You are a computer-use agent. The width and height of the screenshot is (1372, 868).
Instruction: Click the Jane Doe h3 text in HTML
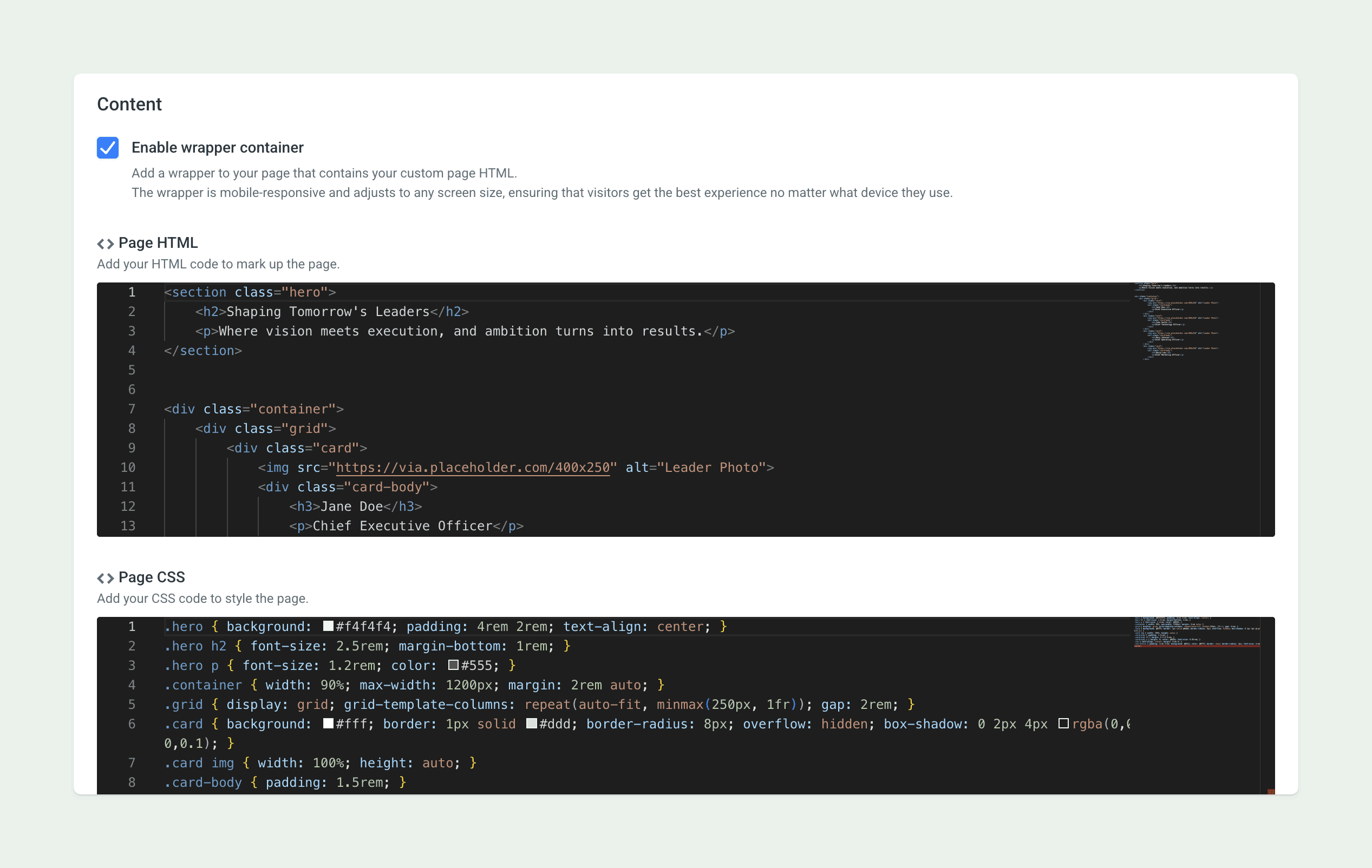[x=351, y=507]
